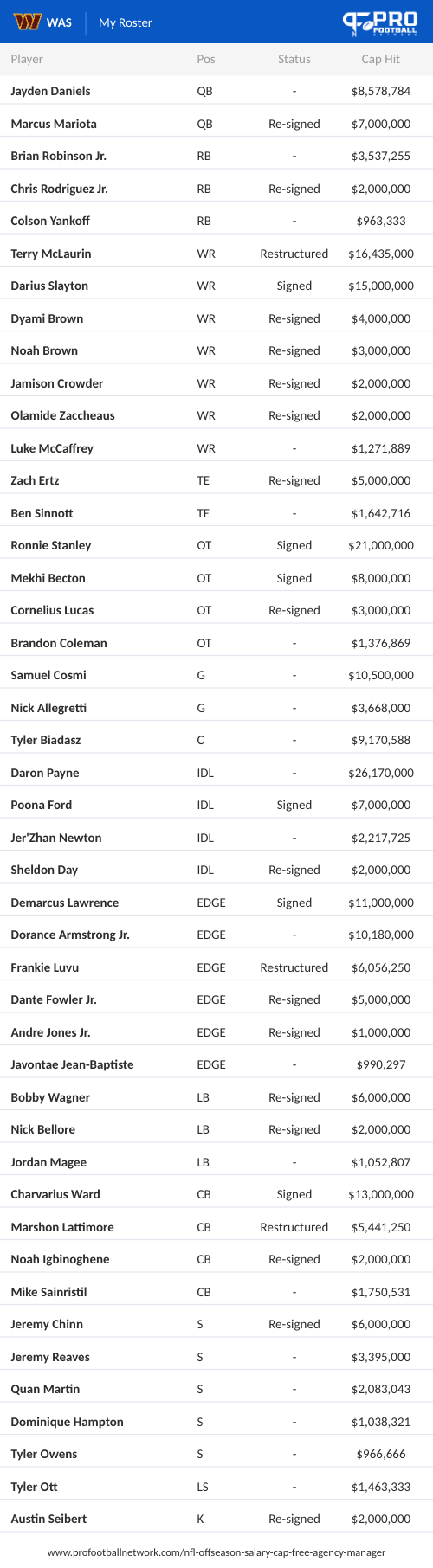433x1568 pixels.
Task: Select the My Roster tab
Action: point(126,22)
